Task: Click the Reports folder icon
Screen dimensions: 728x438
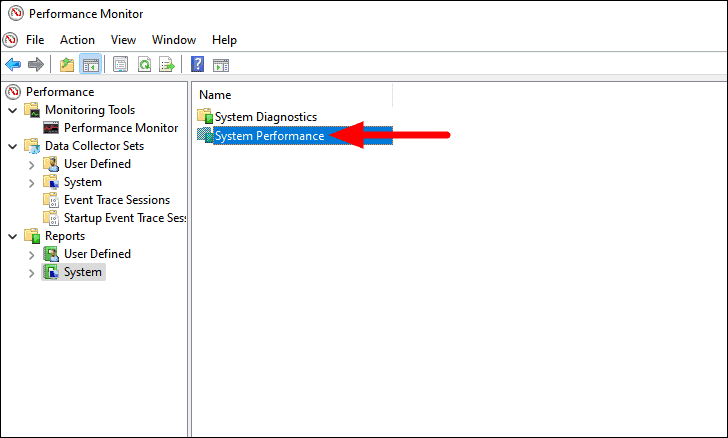Action: click(x=32, y=236)
